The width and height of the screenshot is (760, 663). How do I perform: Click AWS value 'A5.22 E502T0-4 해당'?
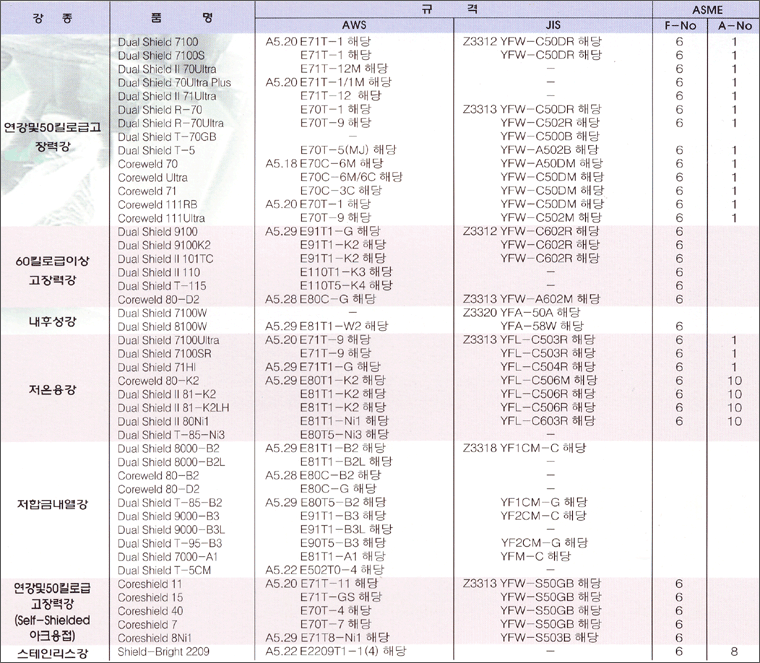[x=325, y=570]
